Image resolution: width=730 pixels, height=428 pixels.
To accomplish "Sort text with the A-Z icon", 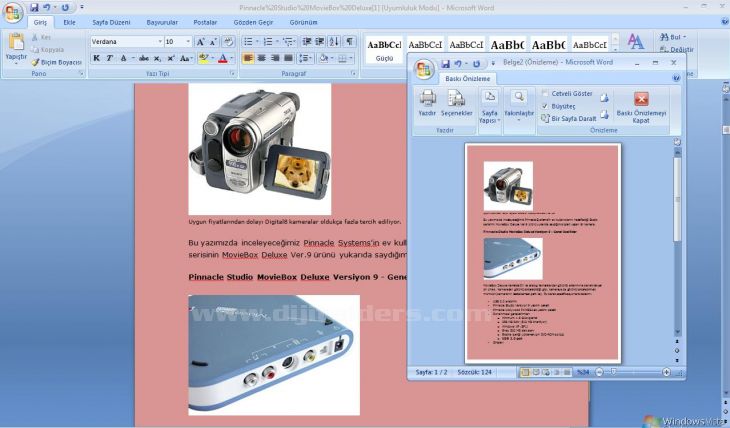I will click(334, 42).
